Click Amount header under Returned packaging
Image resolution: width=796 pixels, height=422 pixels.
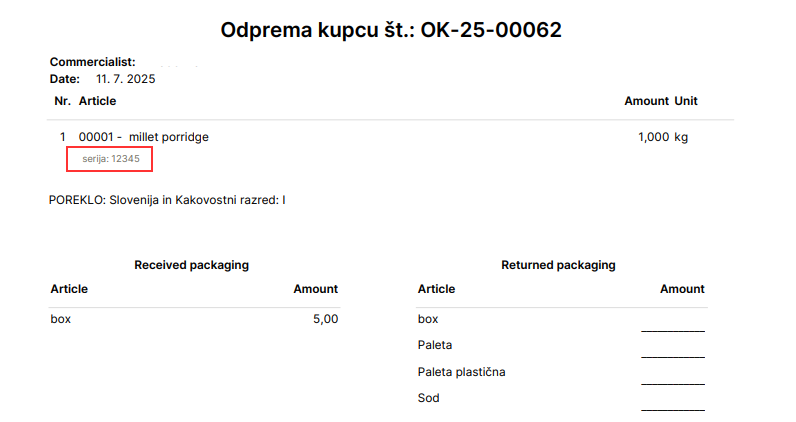[682, 289]
